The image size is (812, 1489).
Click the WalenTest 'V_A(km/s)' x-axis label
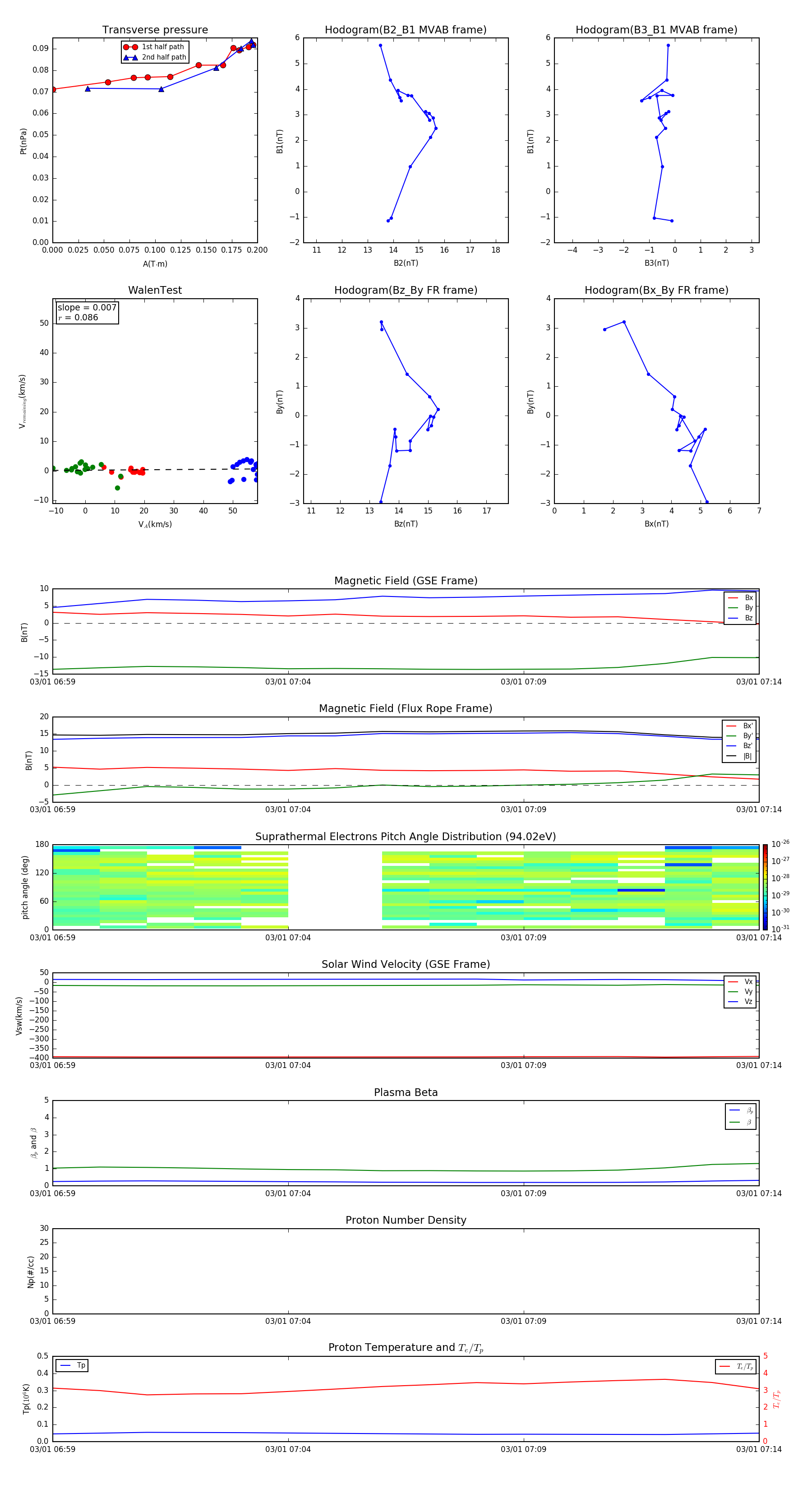point(155,524)
